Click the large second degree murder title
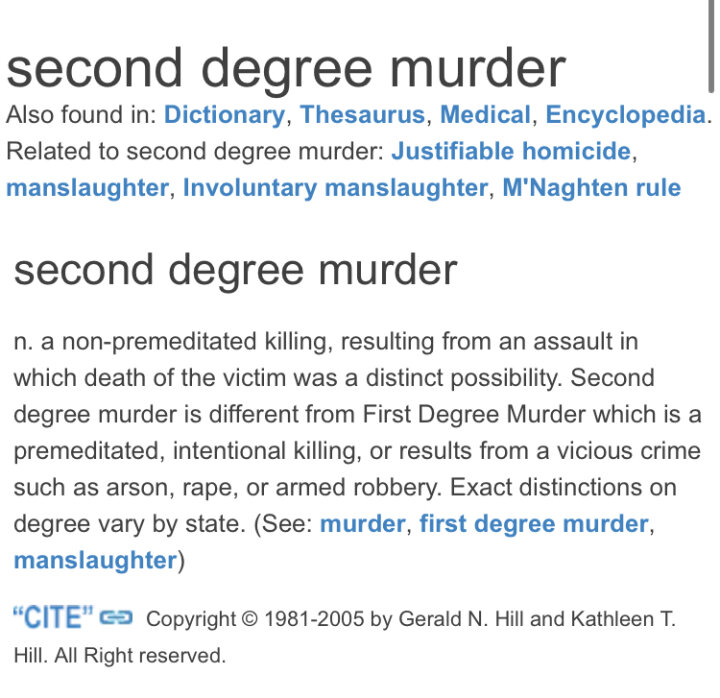The height and width of the screenshot is (698, 720). 286,70
